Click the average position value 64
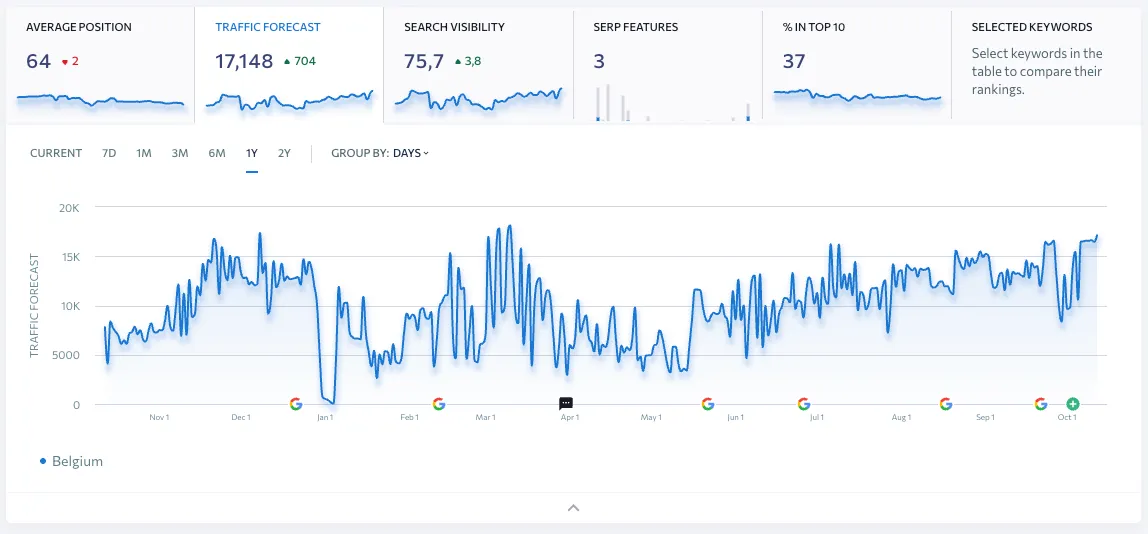This screenshot has height=534, width=1148. point(38,61)
